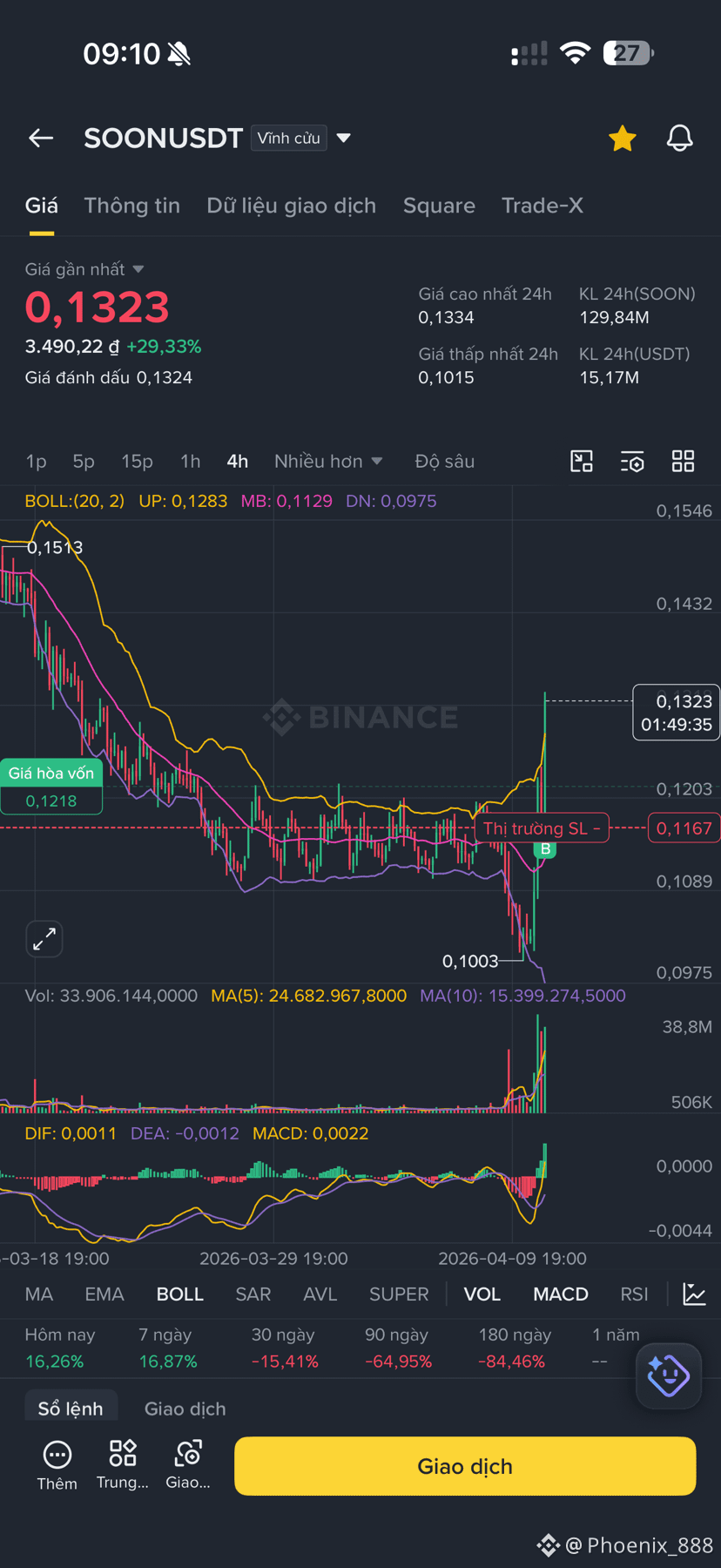Select the 5p timeframe
Viewport: 721px width, 1568px height.
coord(84,462)
